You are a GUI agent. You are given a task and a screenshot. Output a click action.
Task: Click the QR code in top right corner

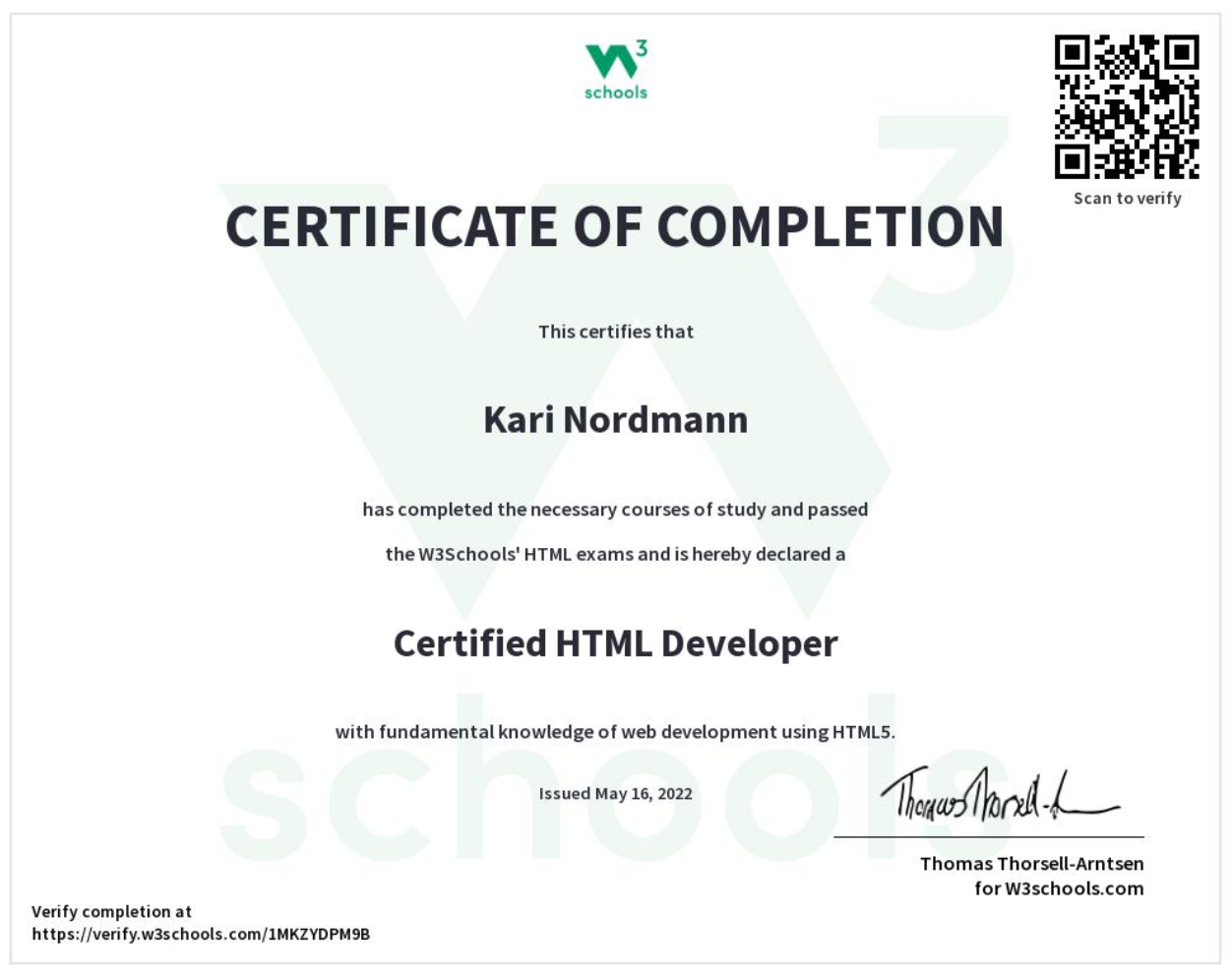[1126, 108]
